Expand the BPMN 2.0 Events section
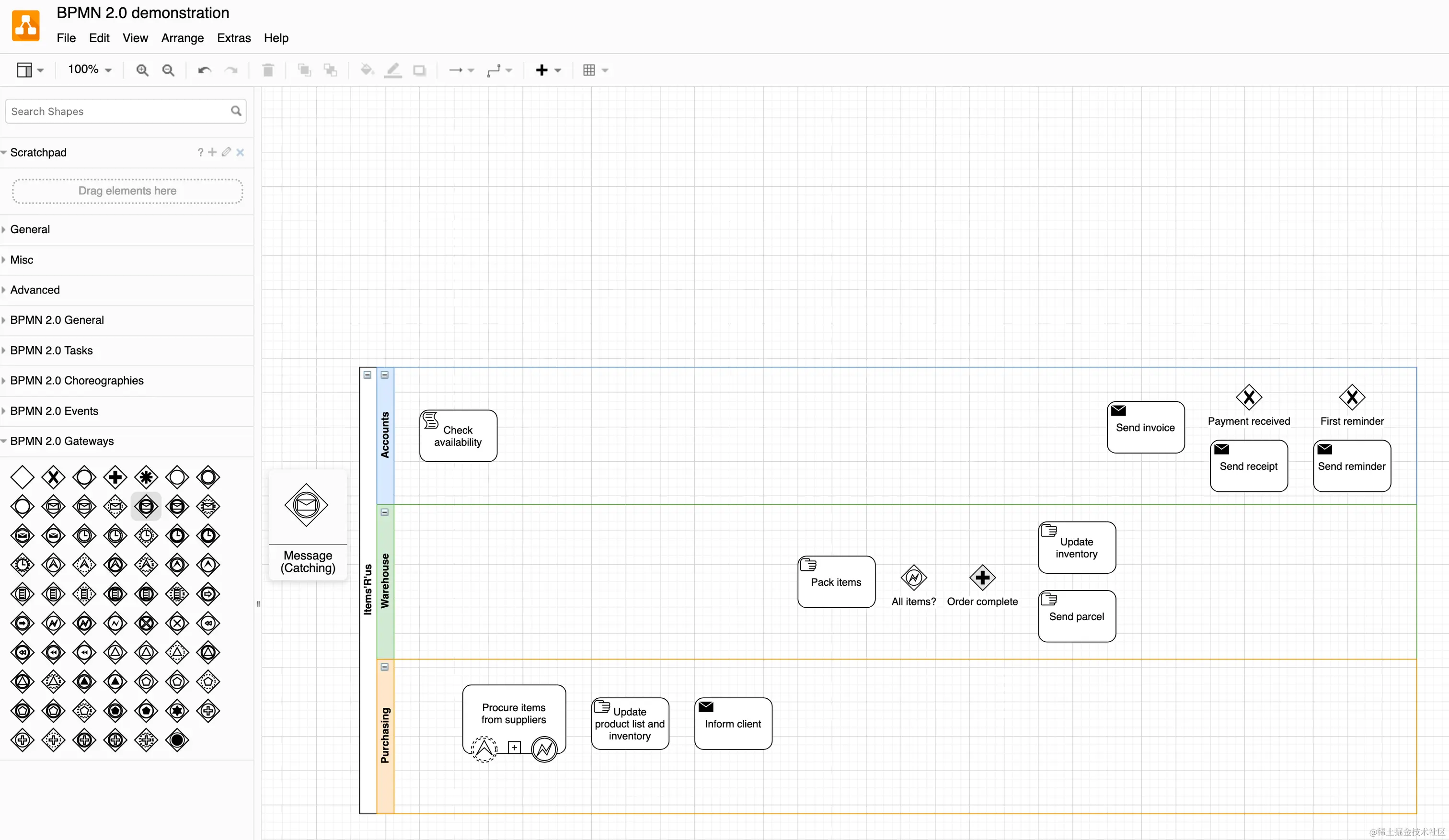 (55, 411)
